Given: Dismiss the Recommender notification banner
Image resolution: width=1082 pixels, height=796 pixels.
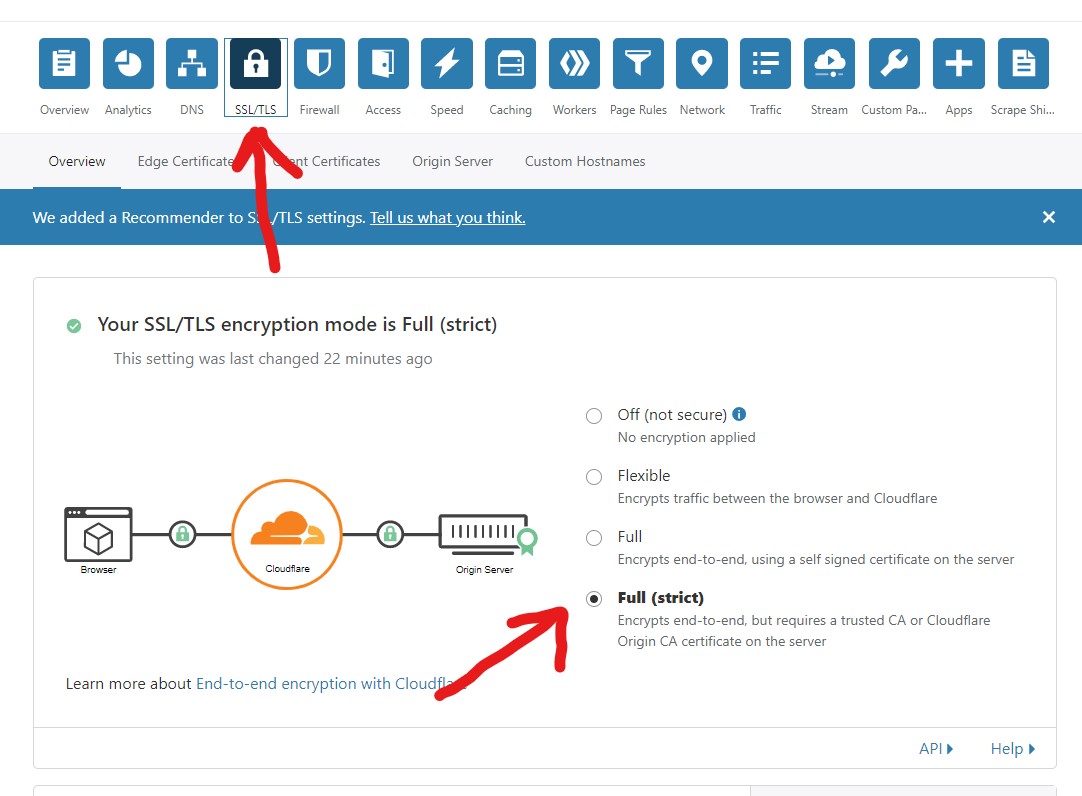Looking at the screenshot, I should point(1049,217).
